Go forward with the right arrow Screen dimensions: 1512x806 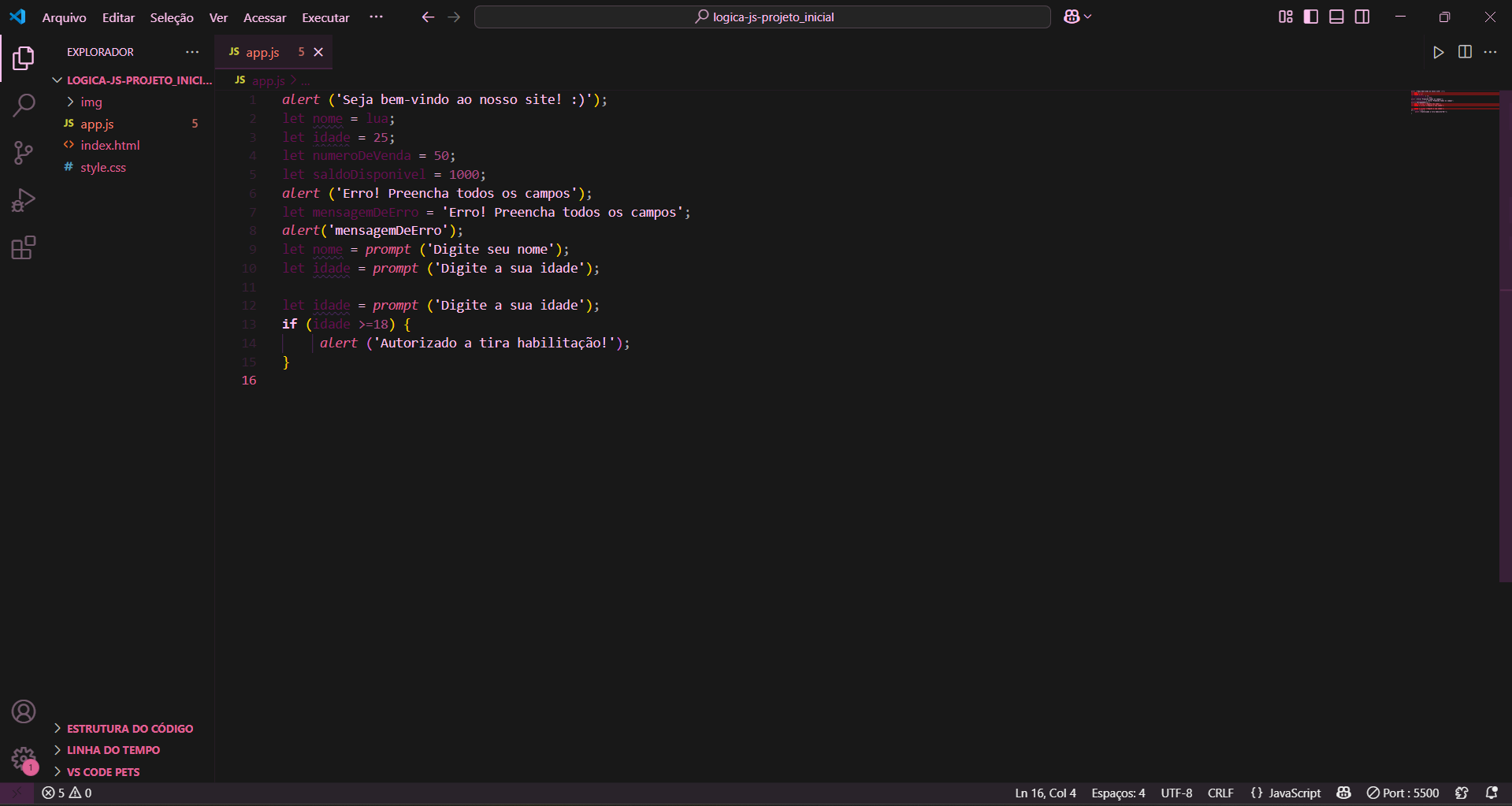click(454, 17)
